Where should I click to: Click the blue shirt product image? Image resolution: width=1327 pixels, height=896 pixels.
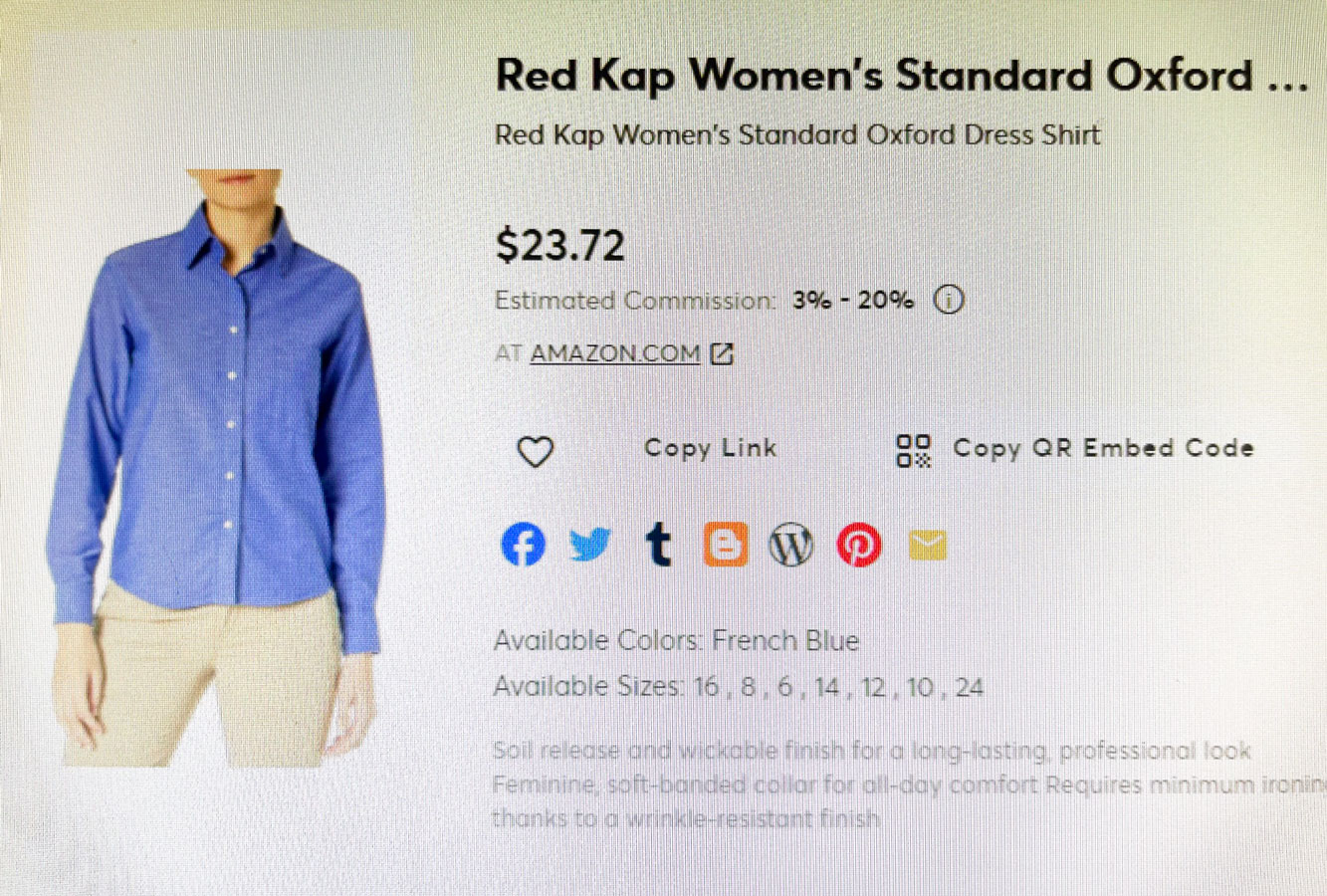219,468
